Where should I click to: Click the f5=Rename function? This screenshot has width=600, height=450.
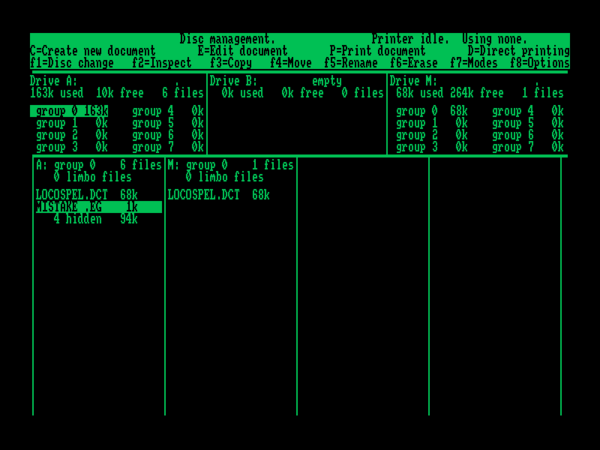tap(353, 63)
